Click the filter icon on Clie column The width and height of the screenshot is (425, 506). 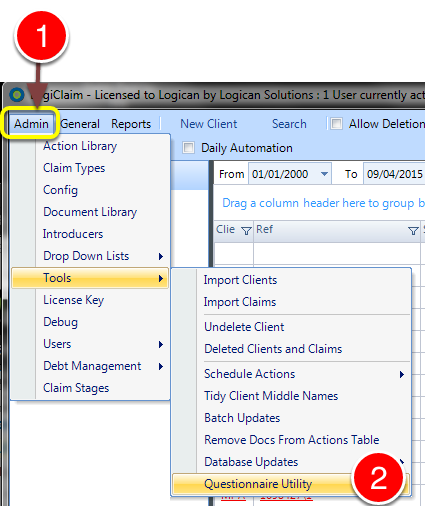246,231
